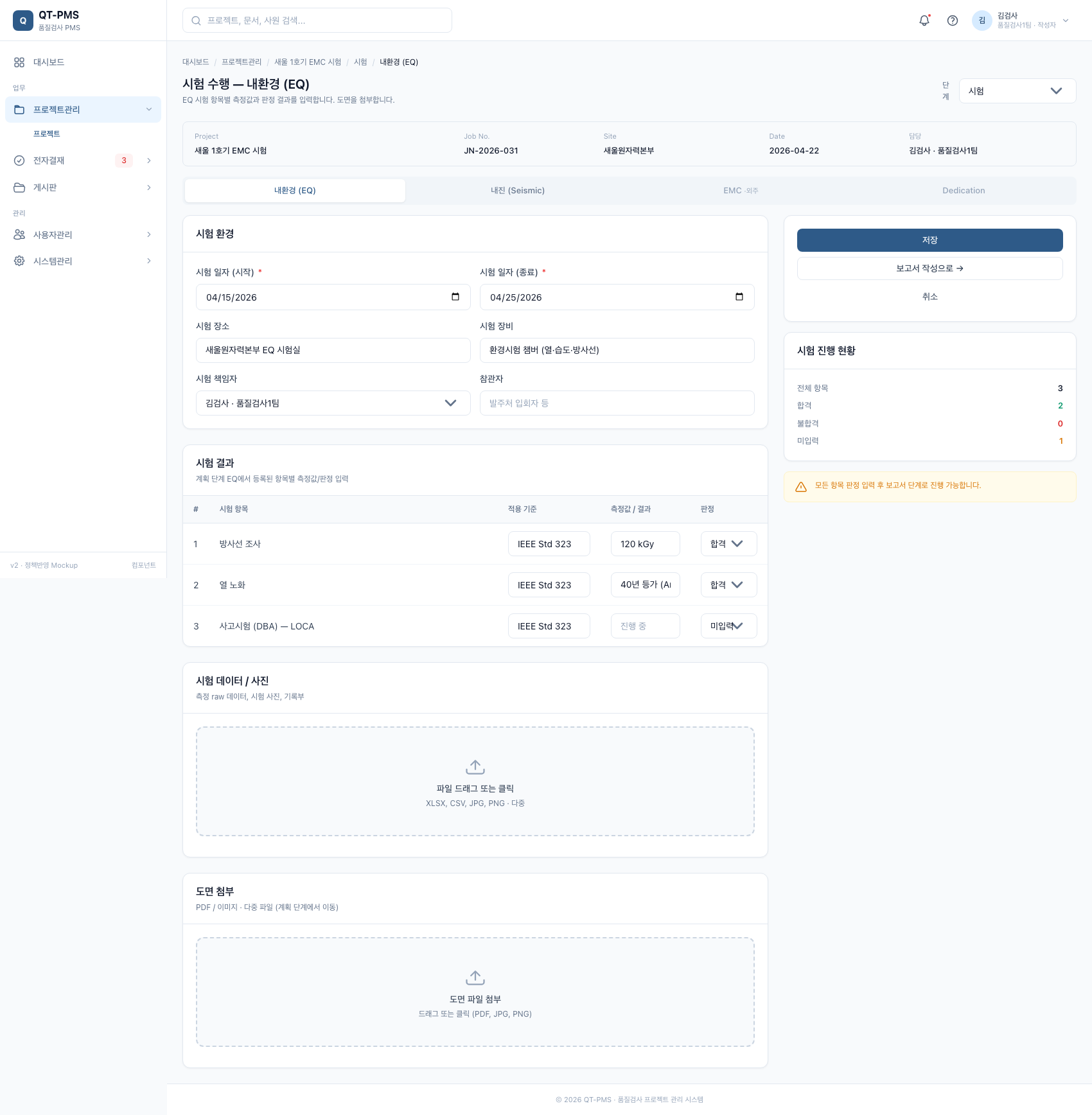
Task: Click the 시스템관리 gear icon
Action: [x=19, y=261]
